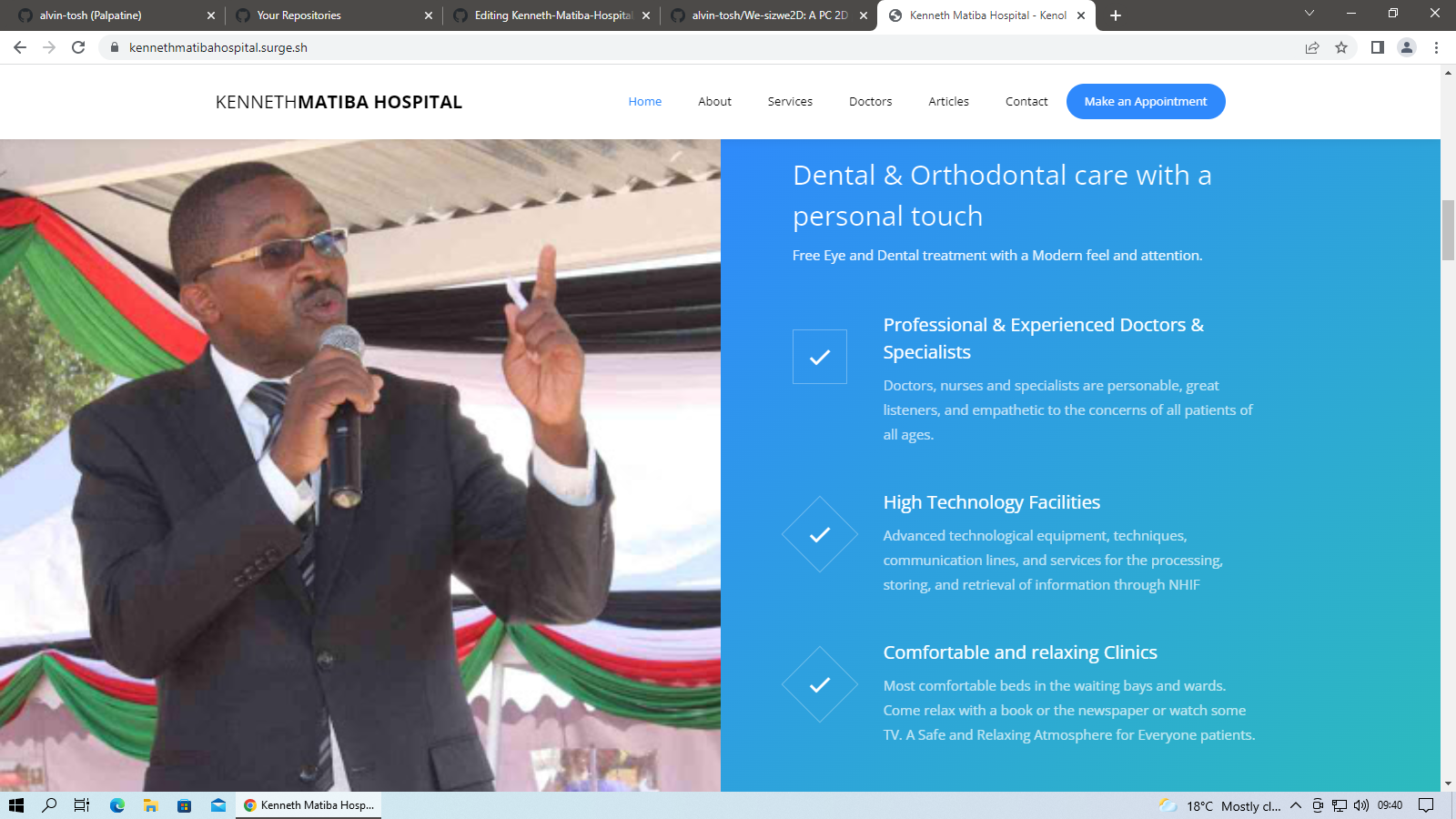Click 'Comfortable and relaxing Clinics' heading
Image resolution: width=1456 pixels, height=819 pixels.
point(1020,652)
